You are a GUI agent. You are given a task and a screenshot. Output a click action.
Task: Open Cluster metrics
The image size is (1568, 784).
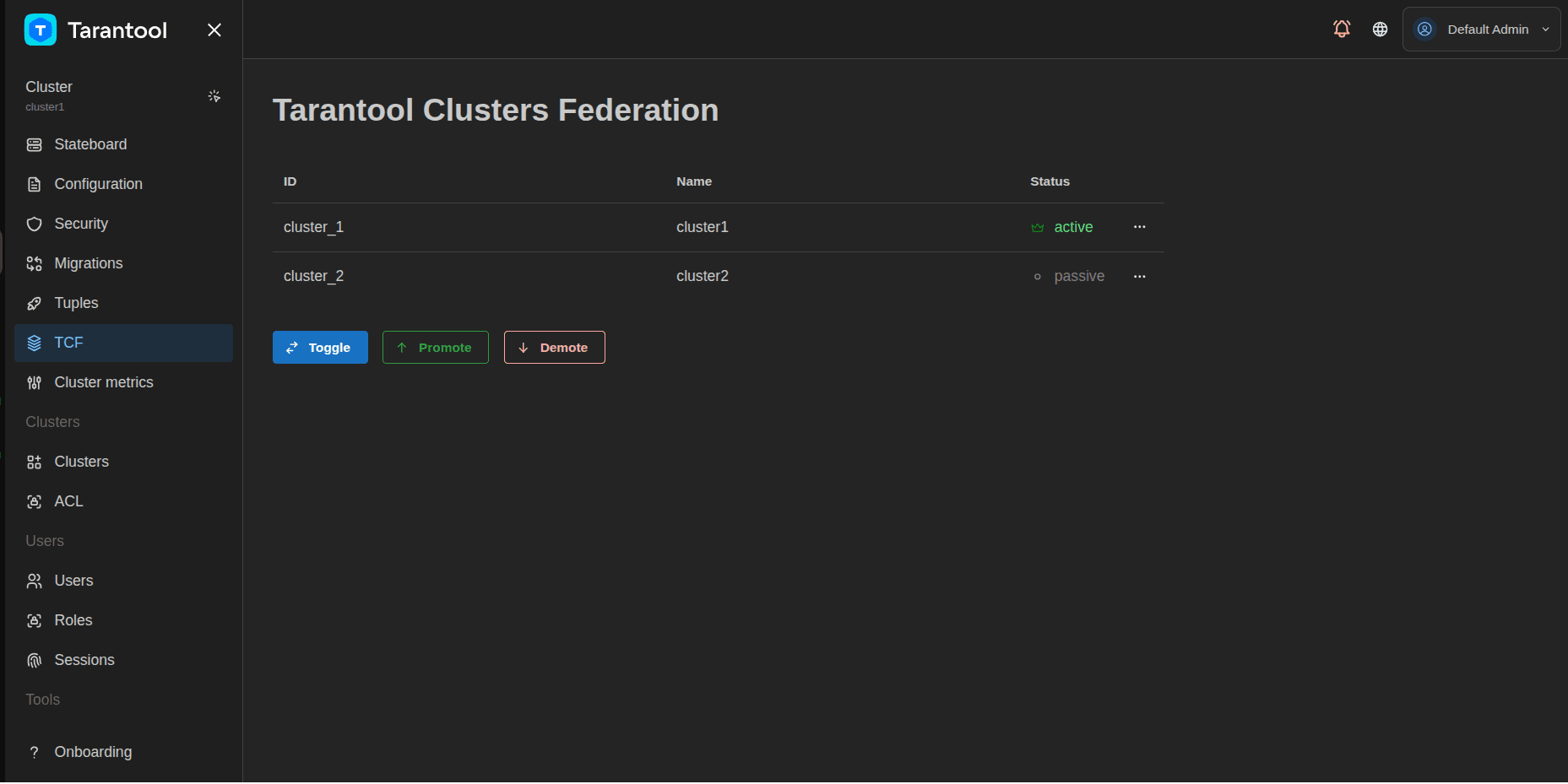click(x=123, y=382)
